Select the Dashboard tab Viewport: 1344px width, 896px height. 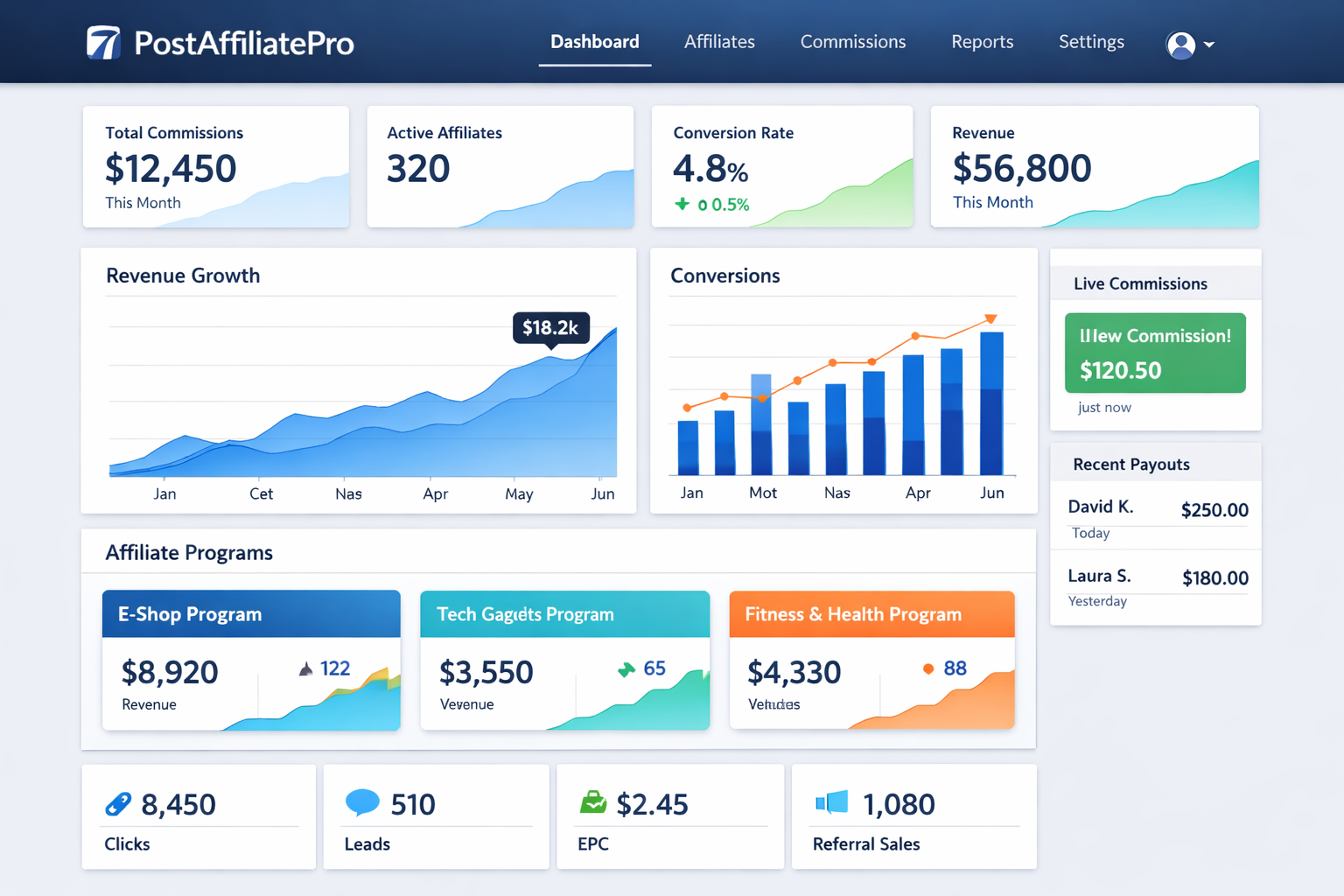594,41
